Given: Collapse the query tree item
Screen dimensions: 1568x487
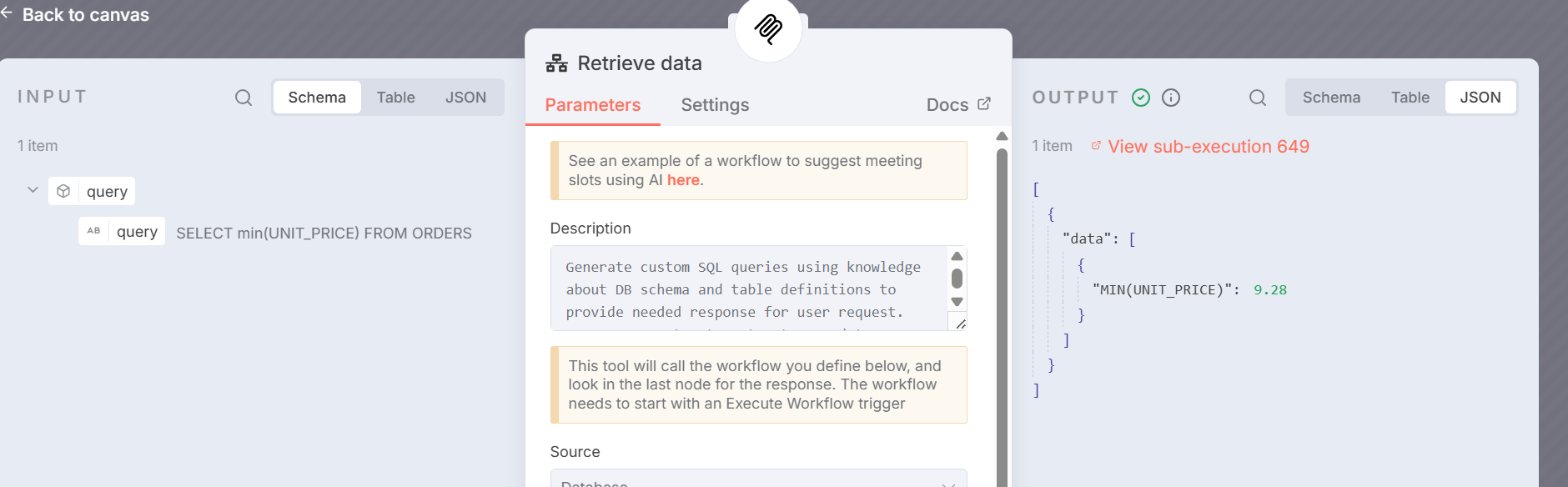Looking at the screenshot, I should 33,190.
